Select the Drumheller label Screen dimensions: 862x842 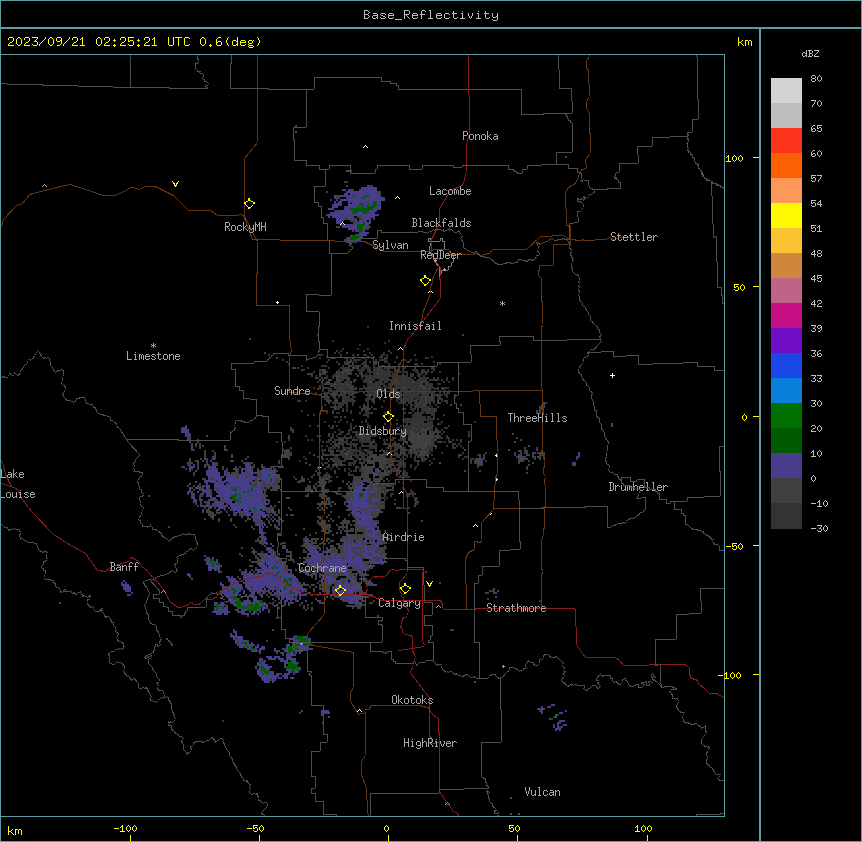coord(638,487)
